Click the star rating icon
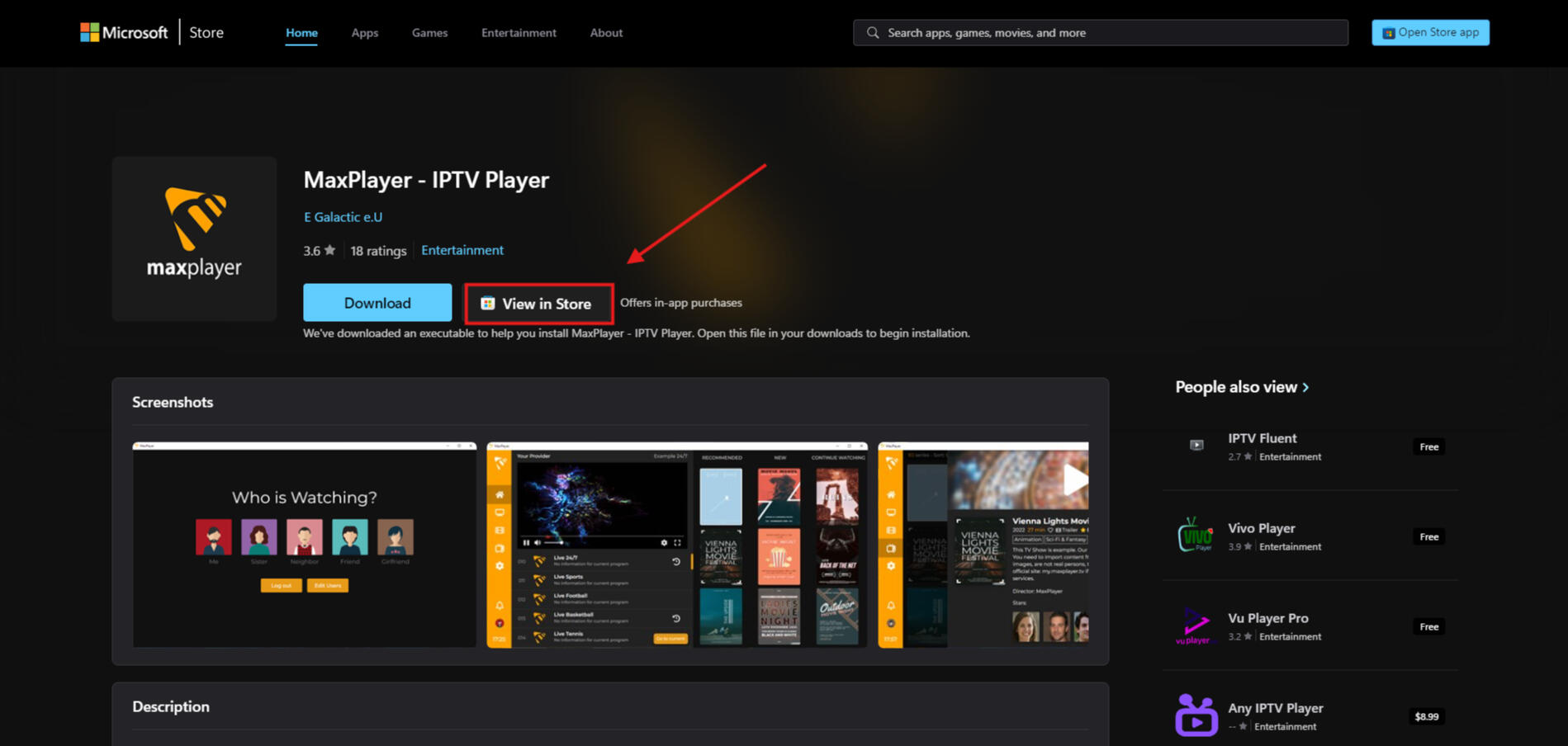 [330, 250]
